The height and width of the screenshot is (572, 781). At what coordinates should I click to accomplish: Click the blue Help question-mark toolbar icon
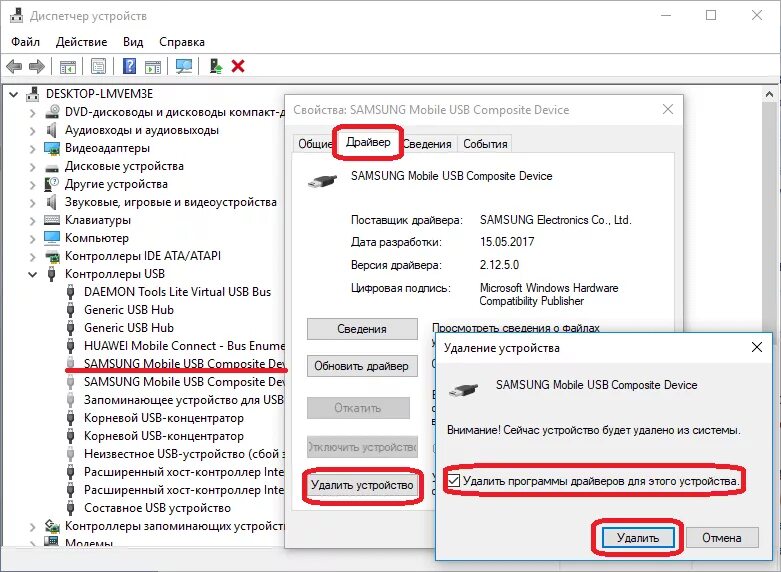click(129, 66)
